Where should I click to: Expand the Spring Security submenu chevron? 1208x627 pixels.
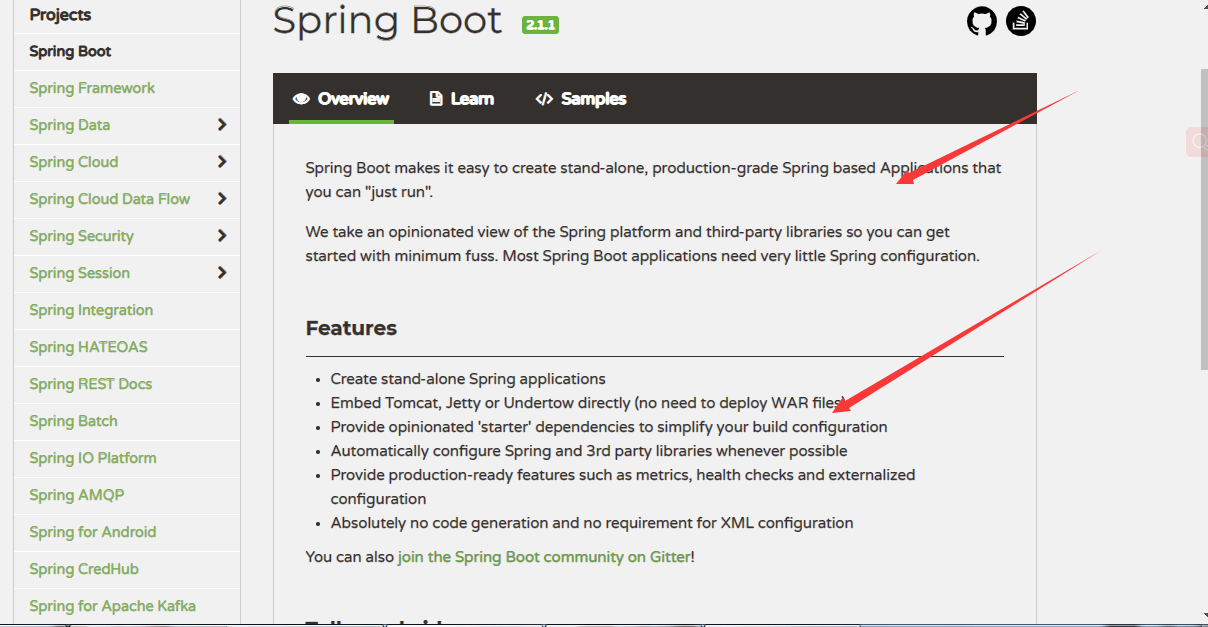pyautogui.click(x=222, y=236)
